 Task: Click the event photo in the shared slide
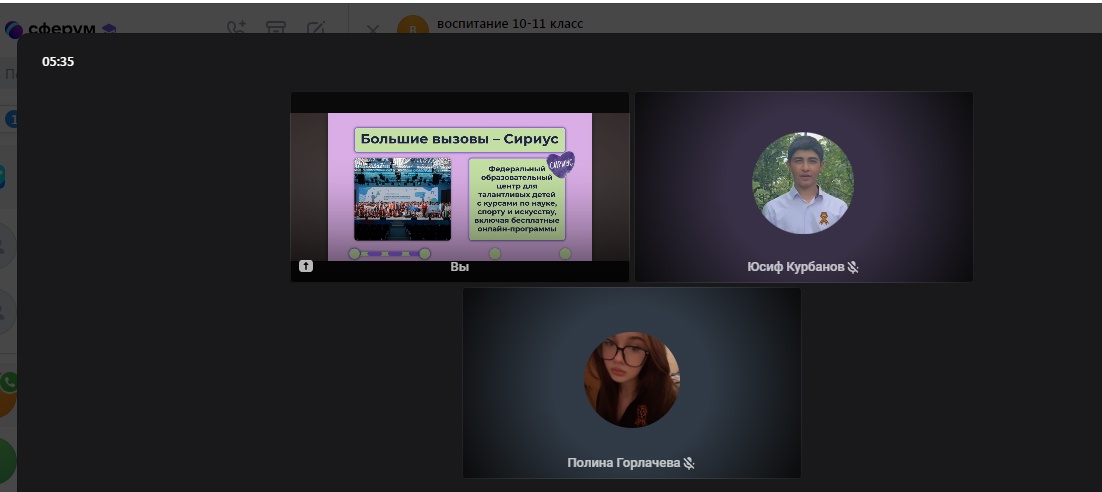[403, 199]
